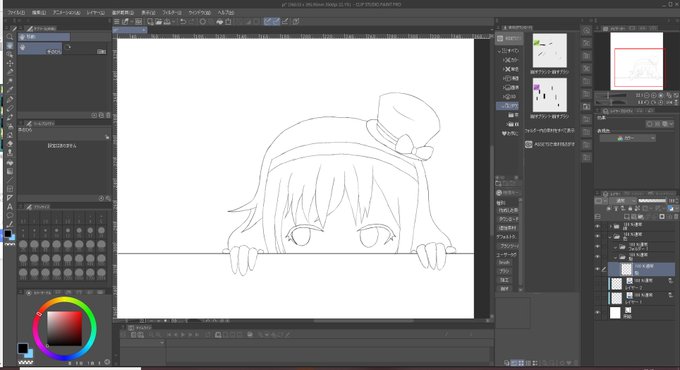This screenshot has height=370, width=680.
Task: Open the フィルター (Filter) menu
Action: point(172,13)
